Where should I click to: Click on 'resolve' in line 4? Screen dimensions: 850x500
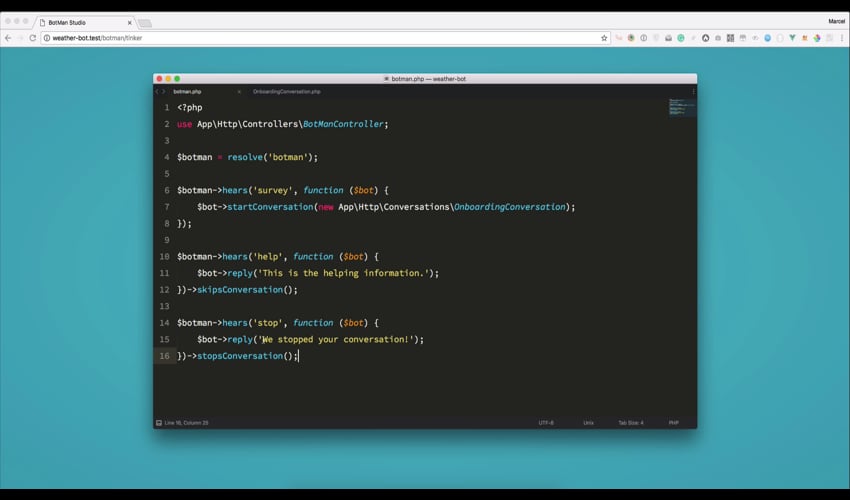[x=245, y=157]
